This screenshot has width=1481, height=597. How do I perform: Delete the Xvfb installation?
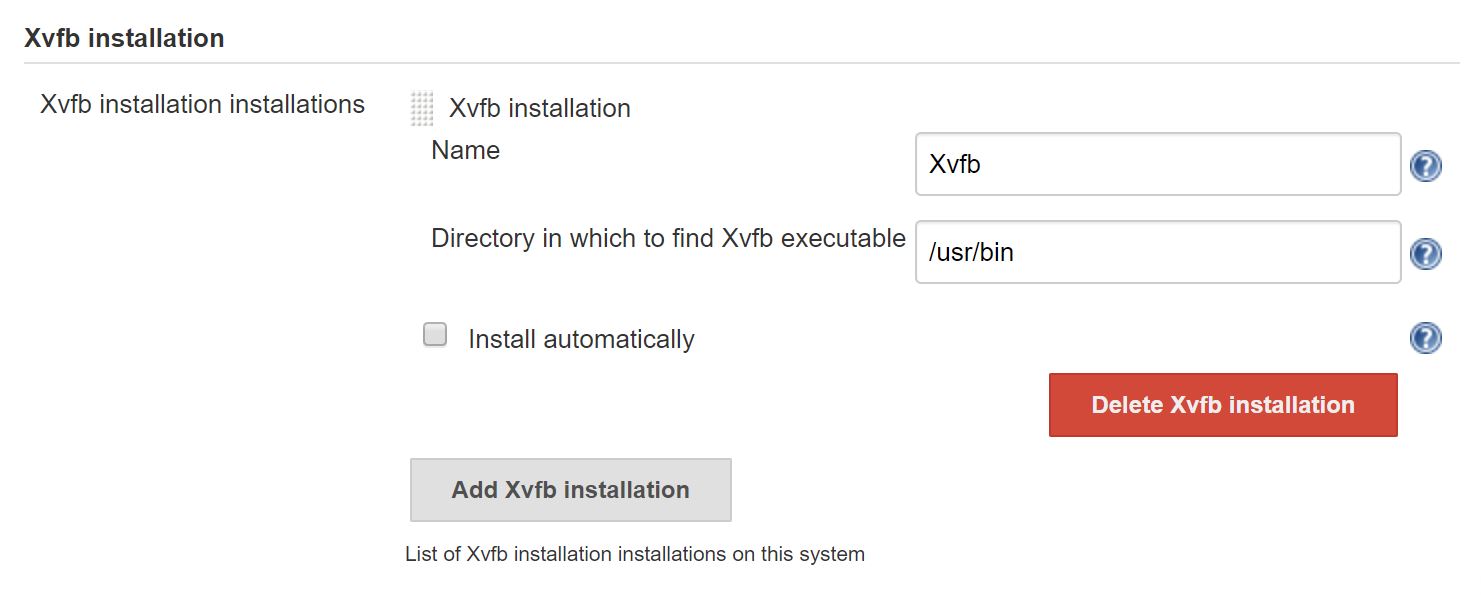coord(1223,405)
